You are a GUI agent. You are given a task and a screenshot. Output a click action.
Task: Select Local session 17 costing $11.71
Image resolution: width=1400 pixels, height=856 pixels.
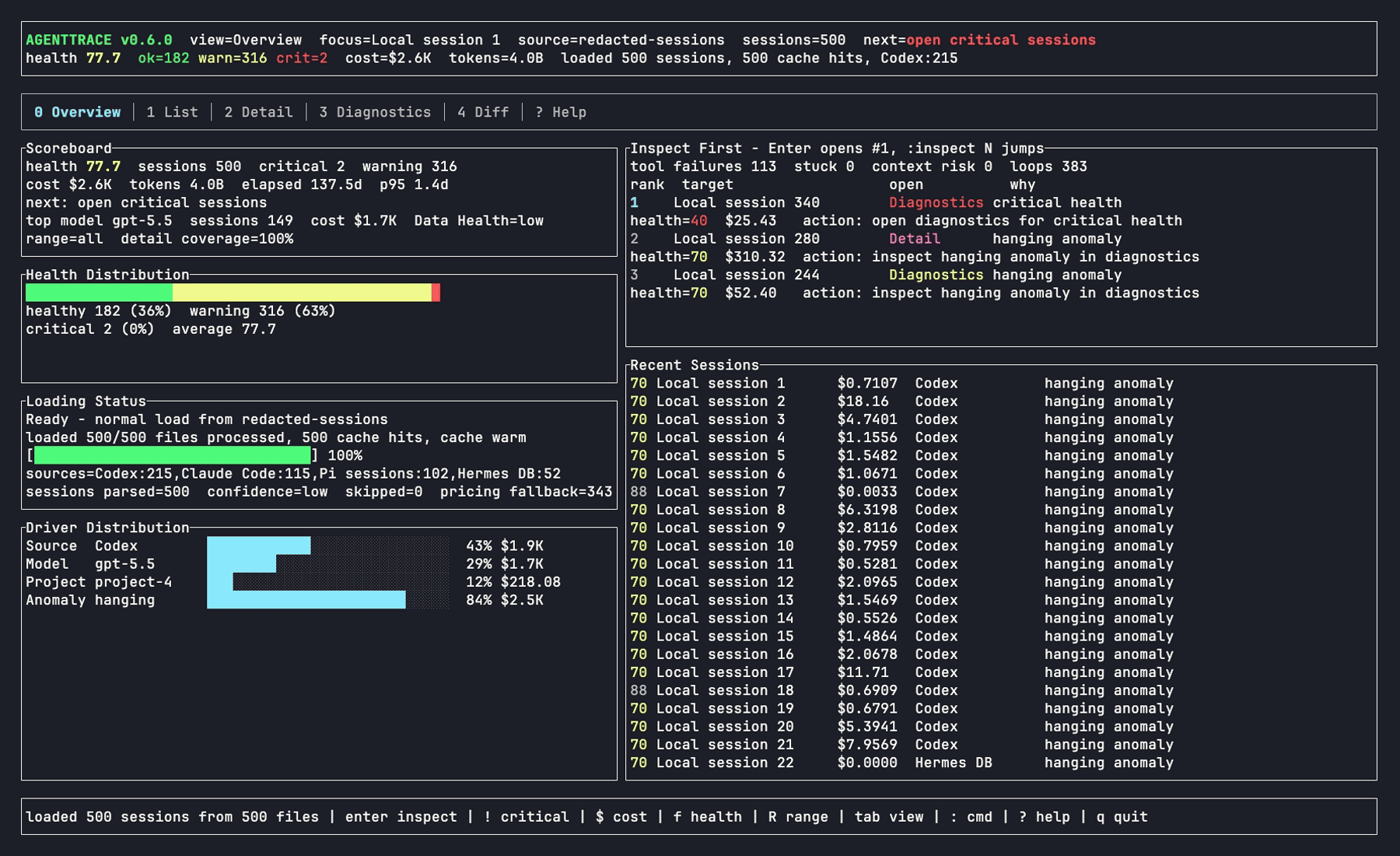(x=902, y=672)
